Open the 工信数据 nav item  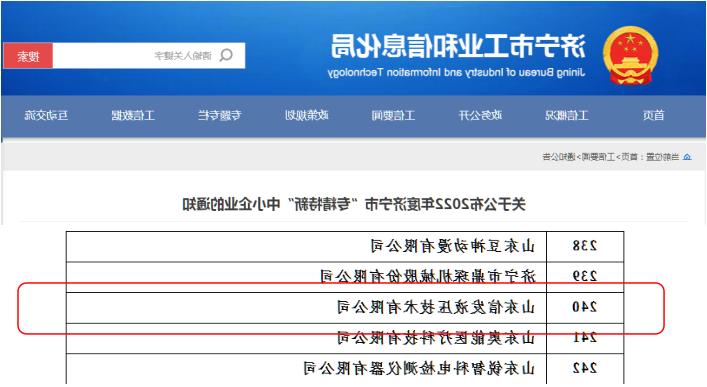(x=133, y=116)
